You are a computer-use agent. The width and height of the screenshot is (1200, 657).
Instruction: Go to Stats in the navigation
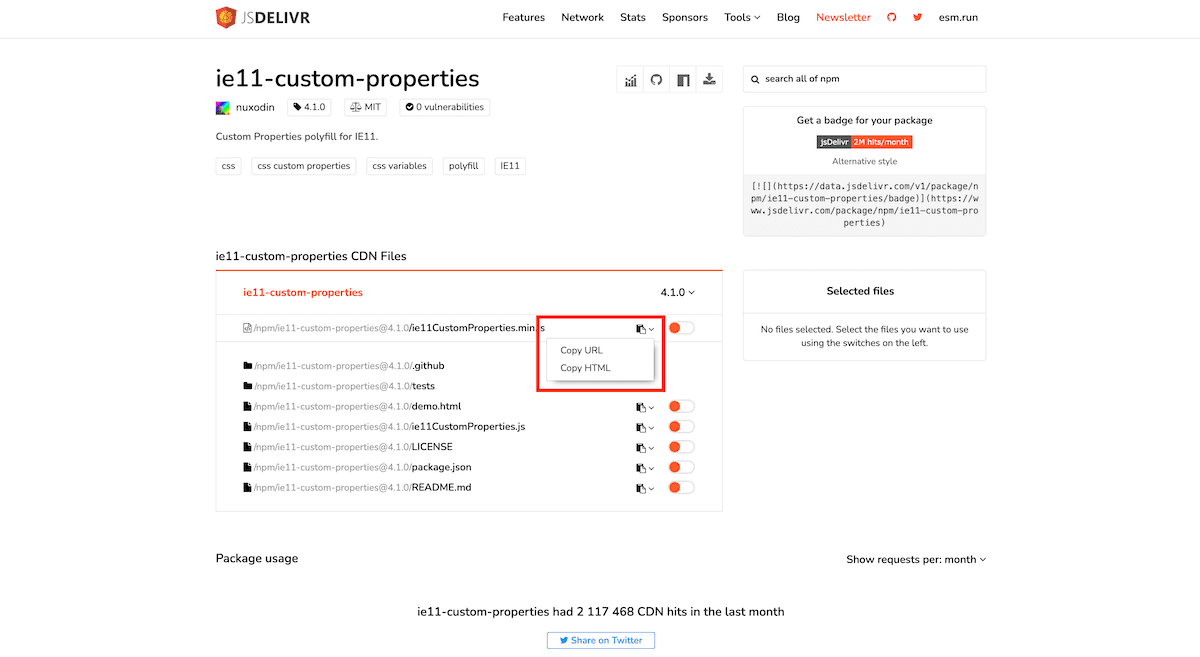click(x=633, y=17)
